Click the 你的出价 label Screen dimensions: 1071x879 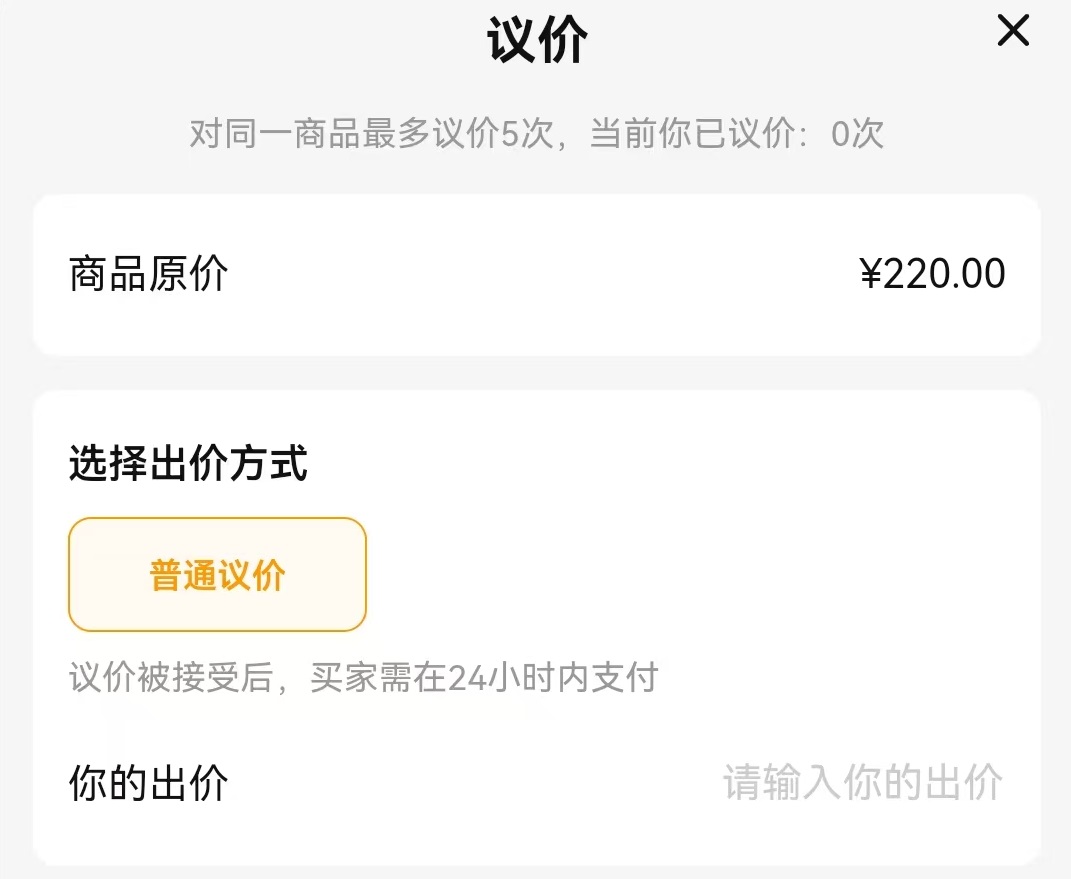pyautogui.click(x=149, y=783)
